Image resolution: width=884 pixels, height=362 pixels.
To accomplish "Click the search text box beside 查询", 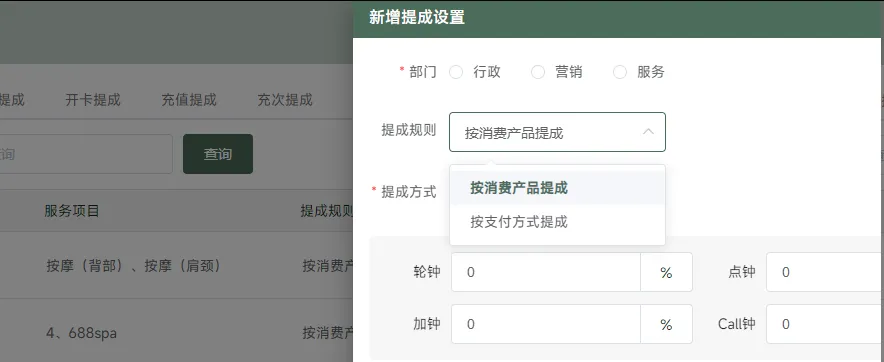I will coord(86,154).
